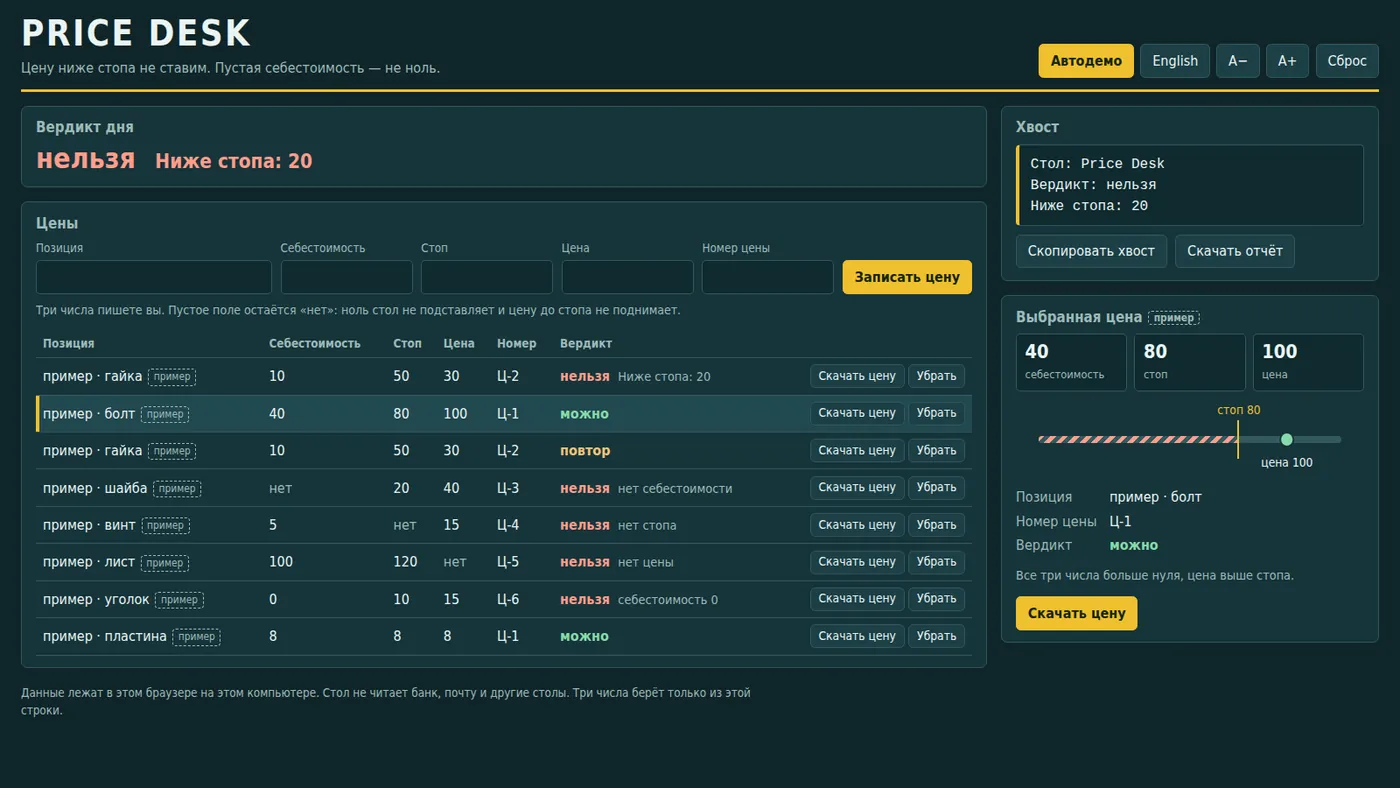The width and height of the screenshot is (1400, 788).
Task: Start the Автодемо mode
Action: (x=1086, y=61)
